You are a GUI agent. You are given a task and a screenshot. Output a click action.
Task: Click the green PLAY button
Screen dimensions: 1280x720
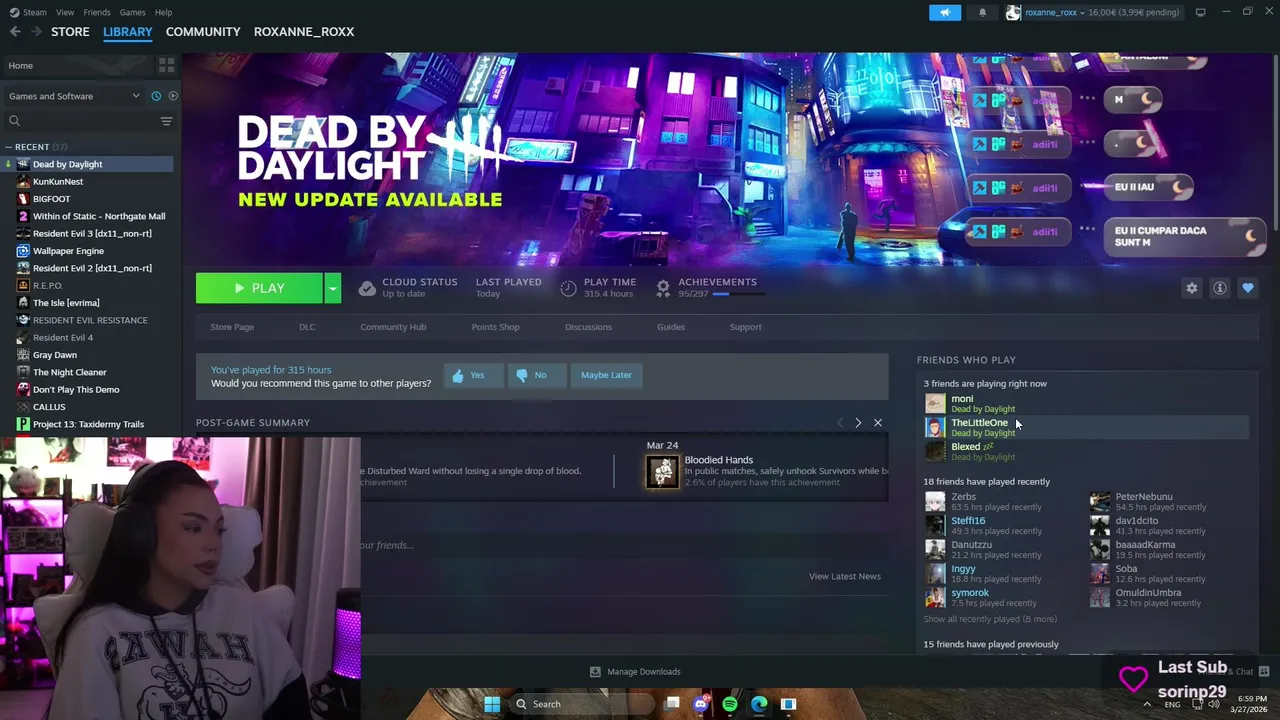pos(259,288)
